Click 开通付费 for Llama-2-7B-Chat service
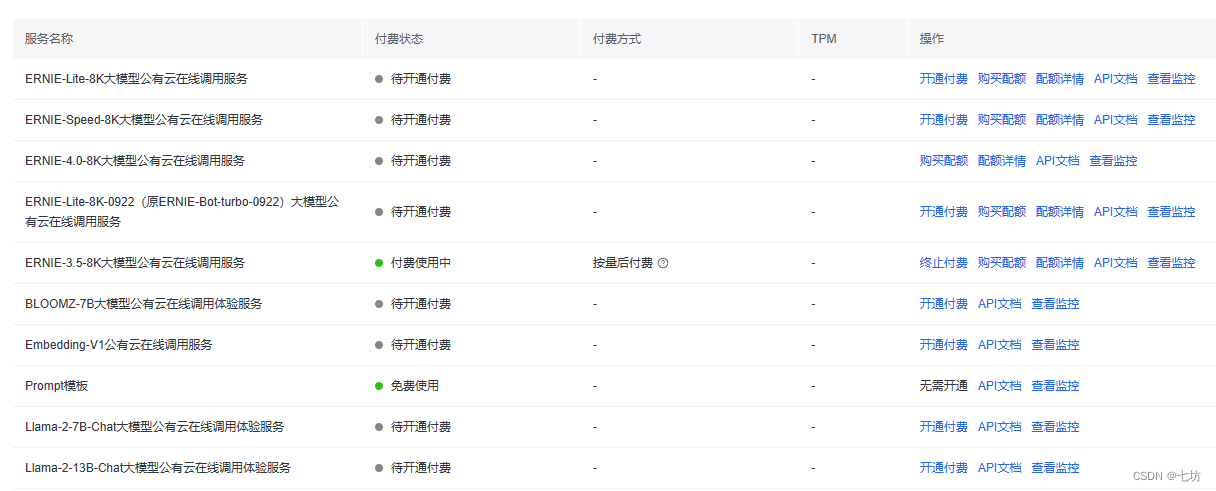1216x491 pixels. click(x=944, y=427)
